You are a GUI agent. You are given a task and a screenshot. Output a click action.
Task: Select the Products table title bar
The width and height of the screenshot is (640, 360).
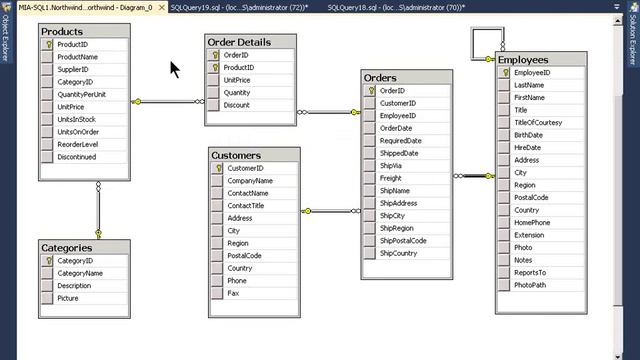[84, 31]
